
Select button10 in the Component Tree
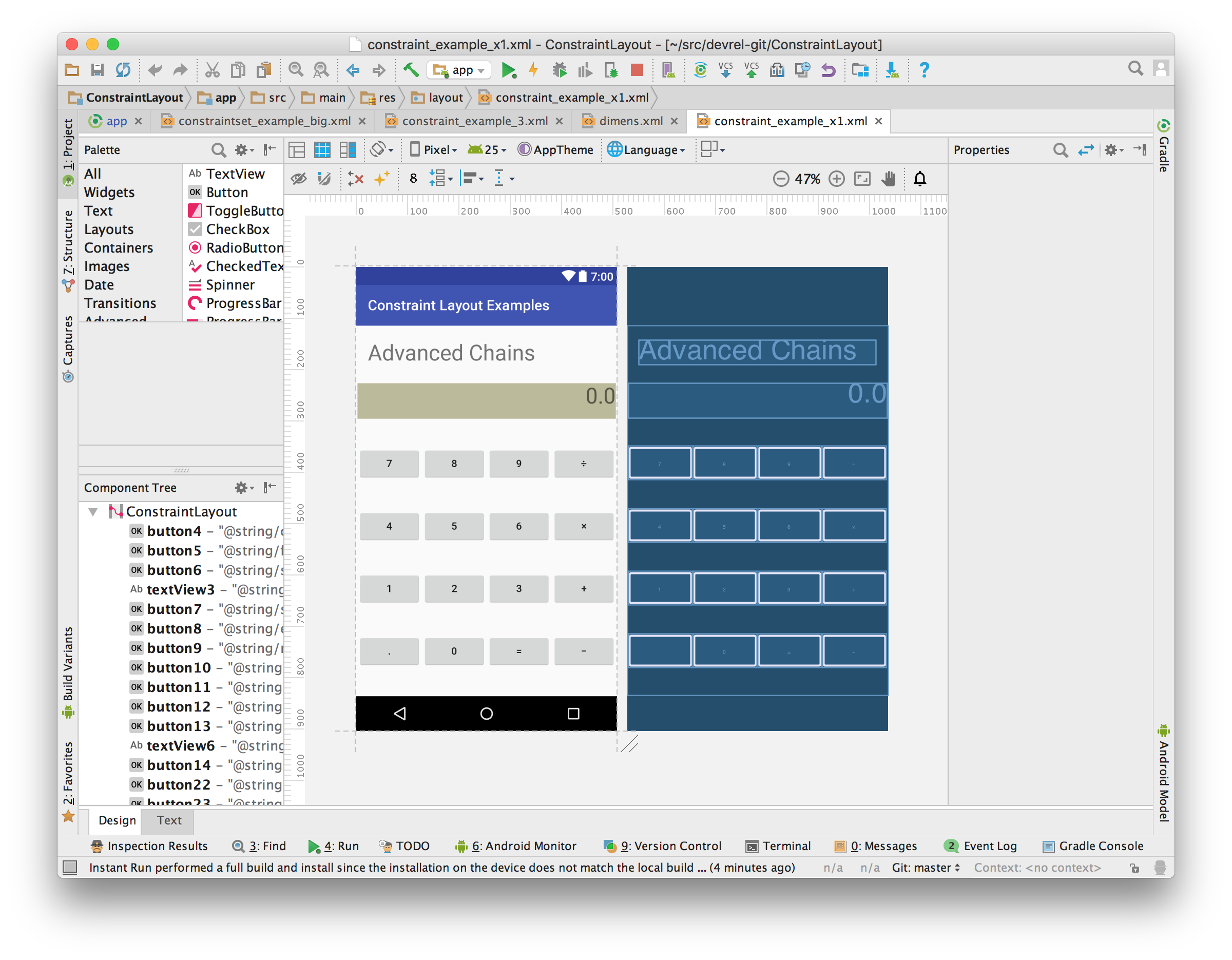tap(179, 668)
